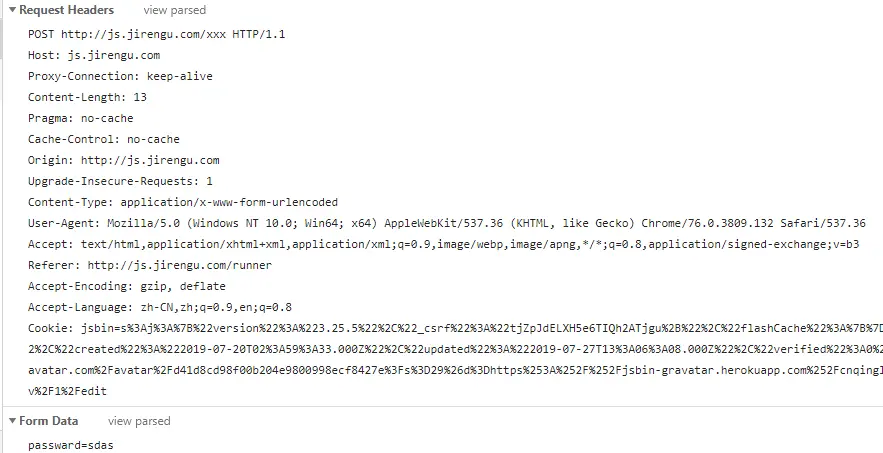
Task: Click 'view parsed' beside Request Headers
Action: click(x=175, y=10)
